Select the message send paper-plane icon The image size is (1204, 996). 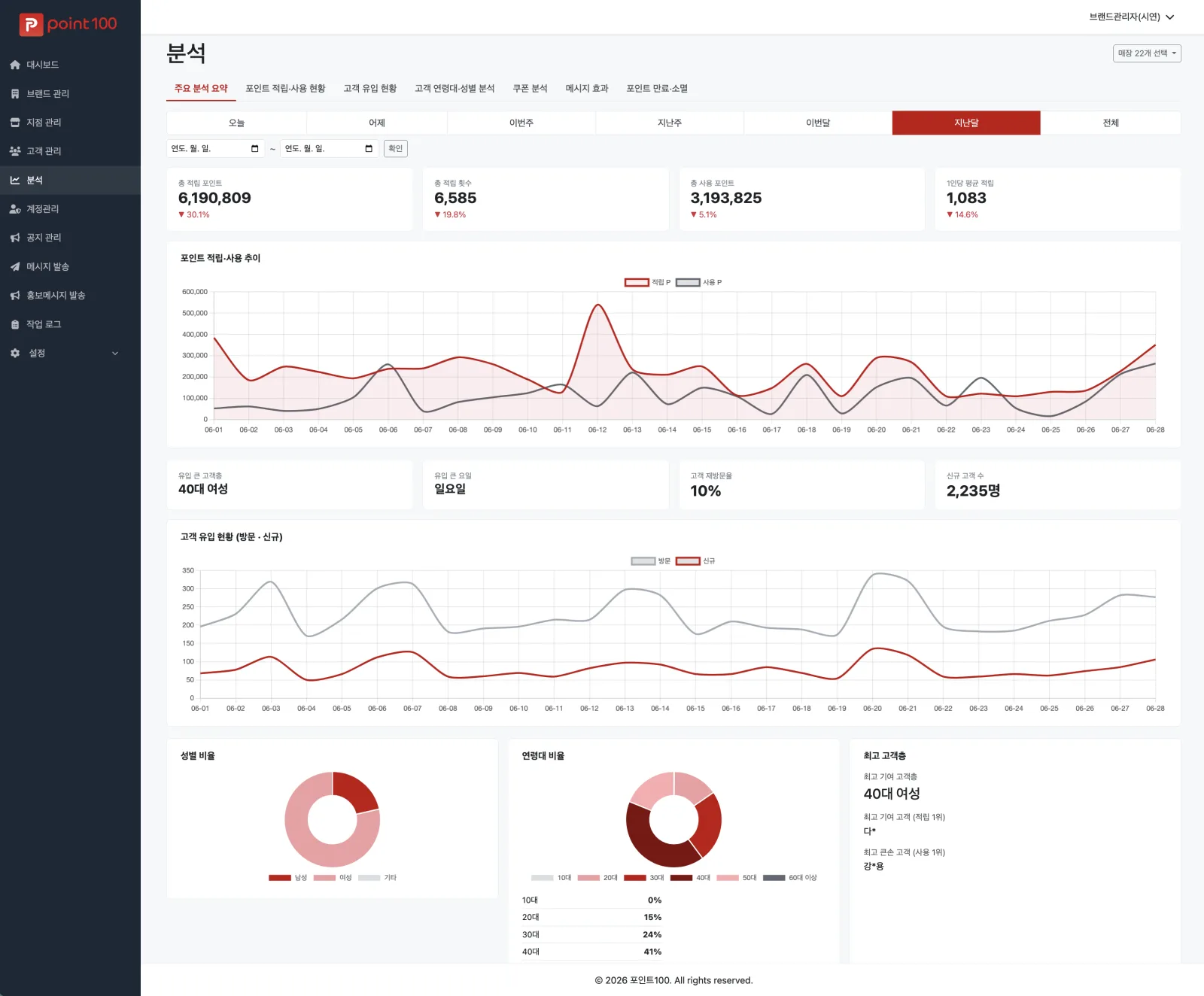click(15, 266)
